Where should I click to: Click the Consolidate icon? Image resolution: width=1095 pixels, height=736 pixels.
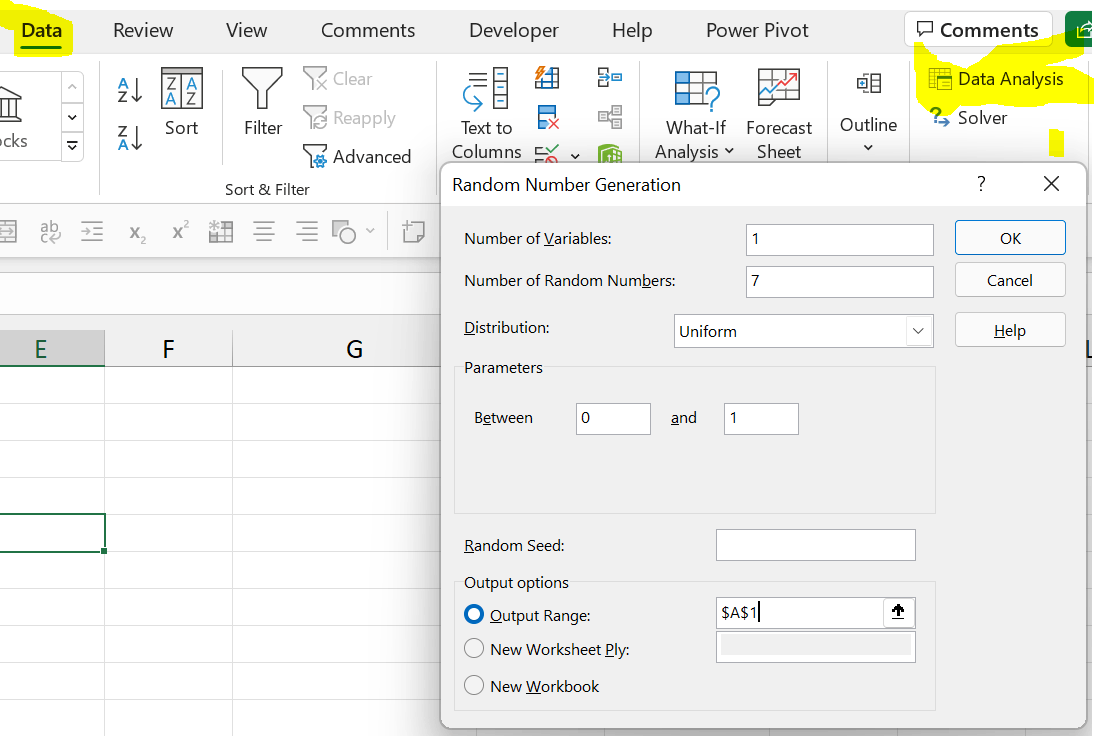(611, 77)
